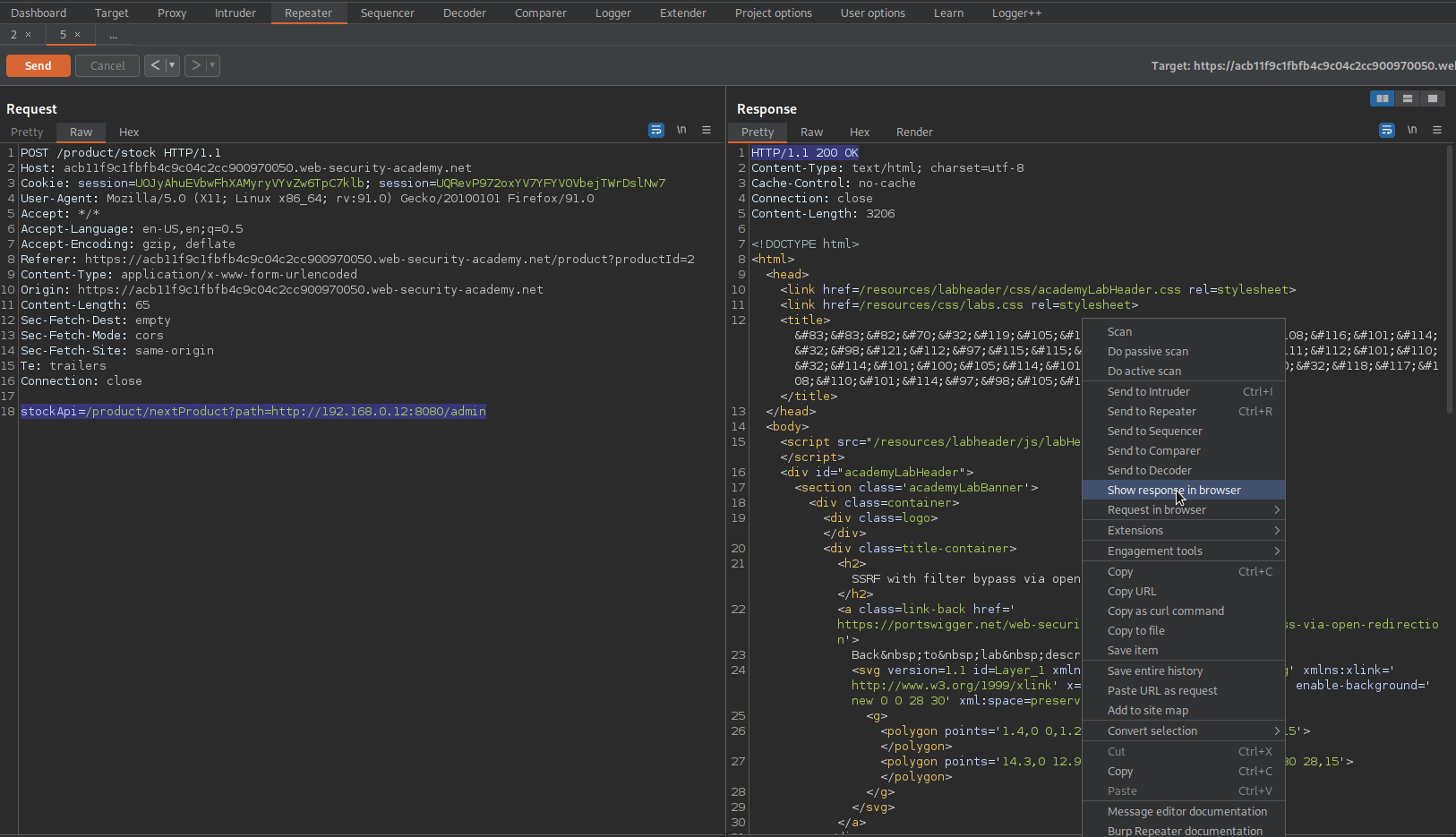Open the forward history dropdown arrow
1456x837 pixels.
click(x=212, y=65)
